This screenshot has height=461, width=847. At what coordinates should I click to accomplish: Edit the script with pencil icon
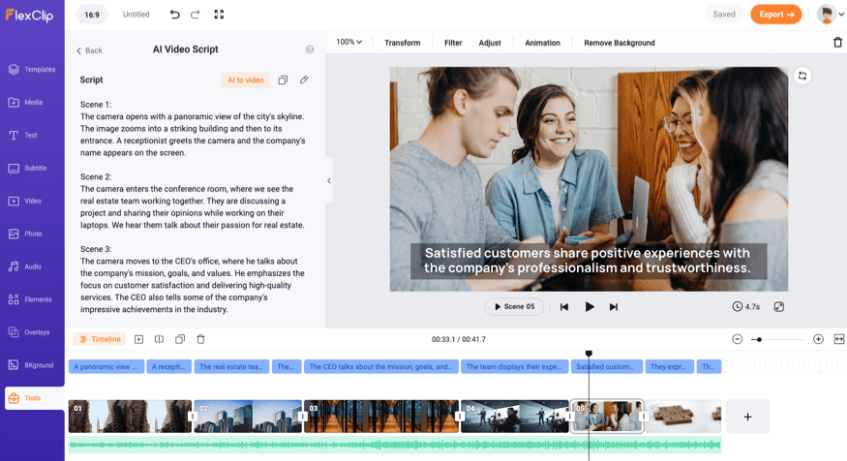304,80
